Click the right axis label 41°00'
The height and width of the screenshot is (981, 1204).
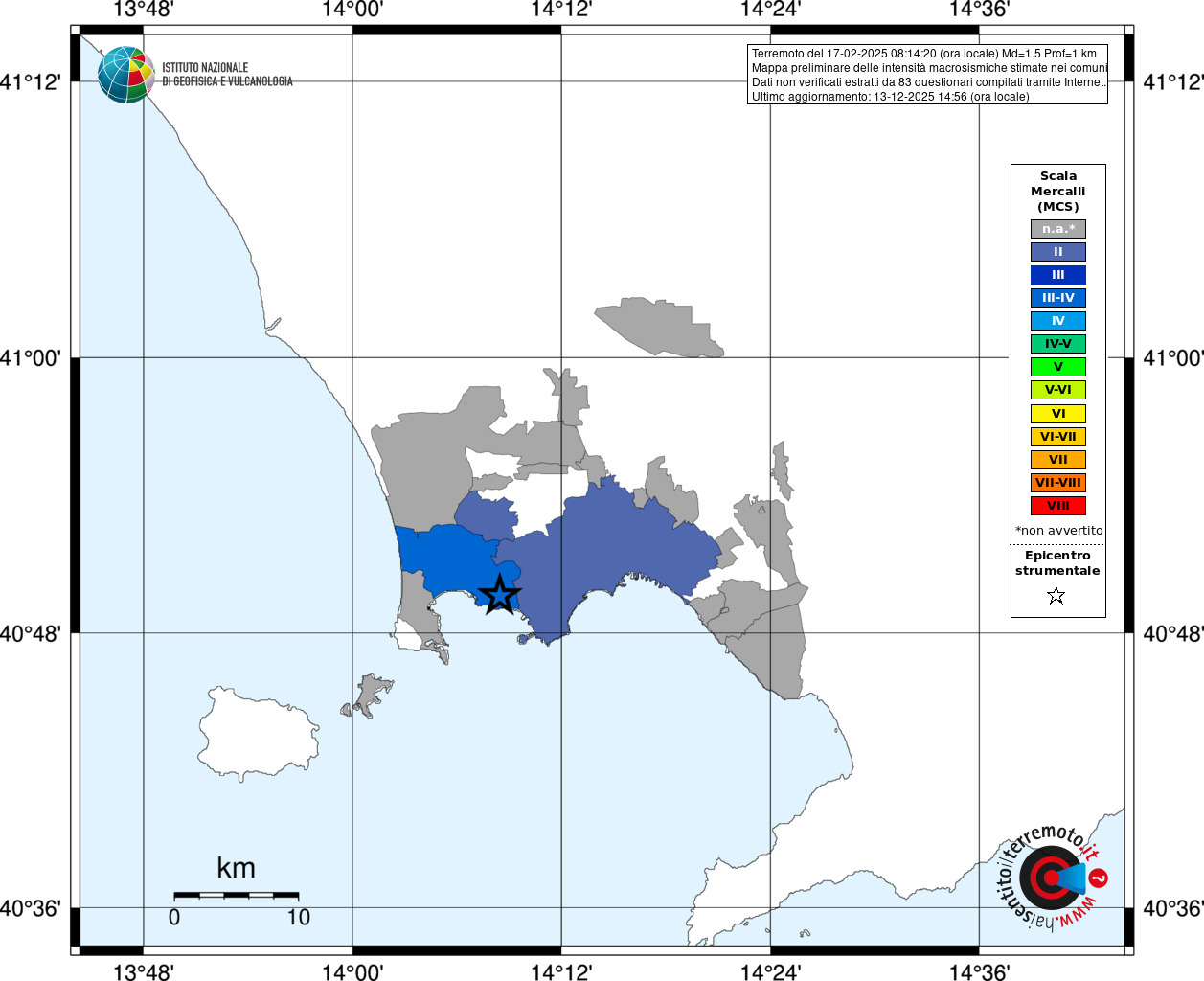click(x=1173, y=358)
